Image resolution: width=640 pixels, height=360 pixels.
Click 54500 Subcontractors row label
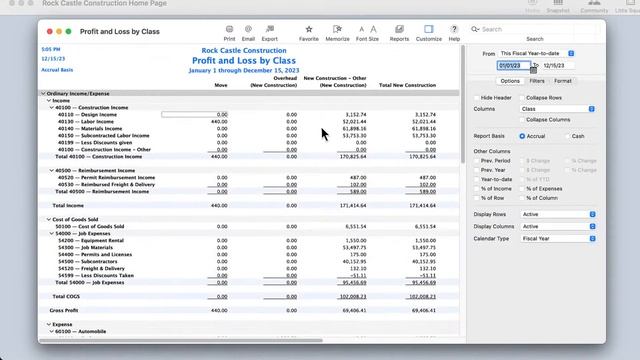coord(87,262)
